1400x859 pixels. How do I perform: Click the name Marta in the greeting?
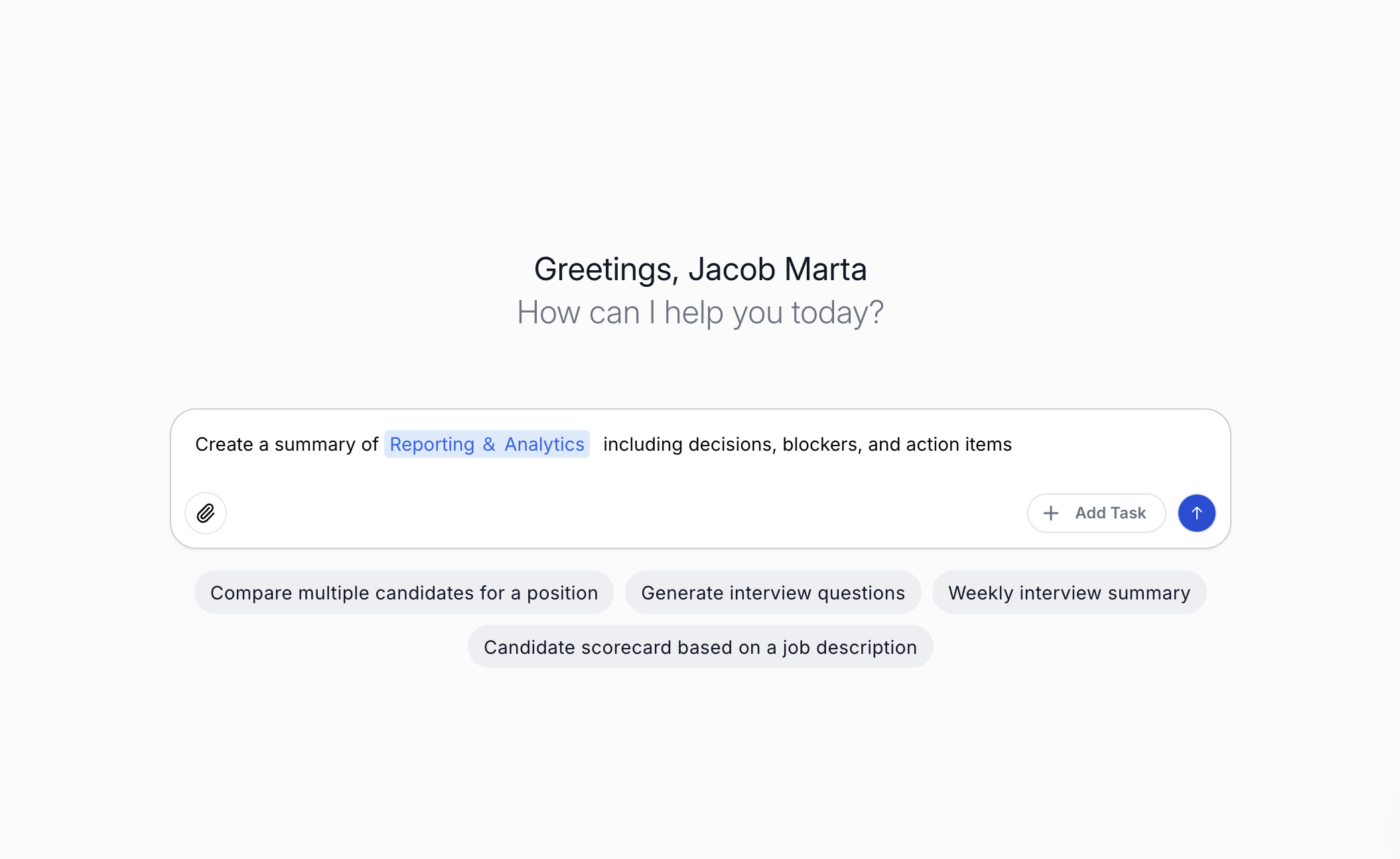[825, 269]
